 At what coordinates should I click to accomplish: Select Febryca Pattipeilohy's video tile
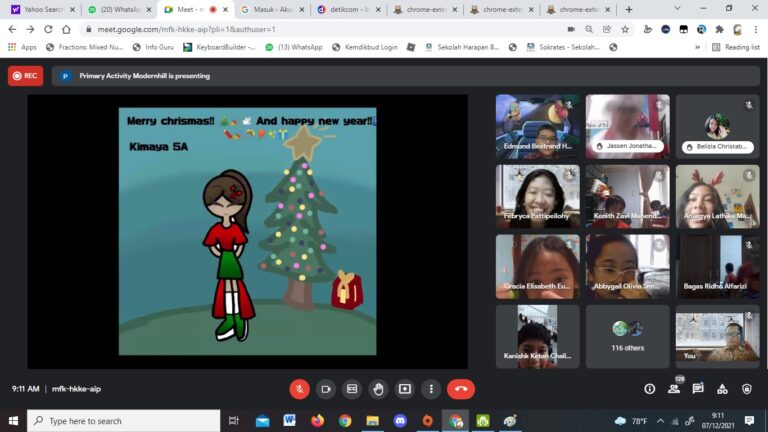pyautogui.click(x=537, y=197)
